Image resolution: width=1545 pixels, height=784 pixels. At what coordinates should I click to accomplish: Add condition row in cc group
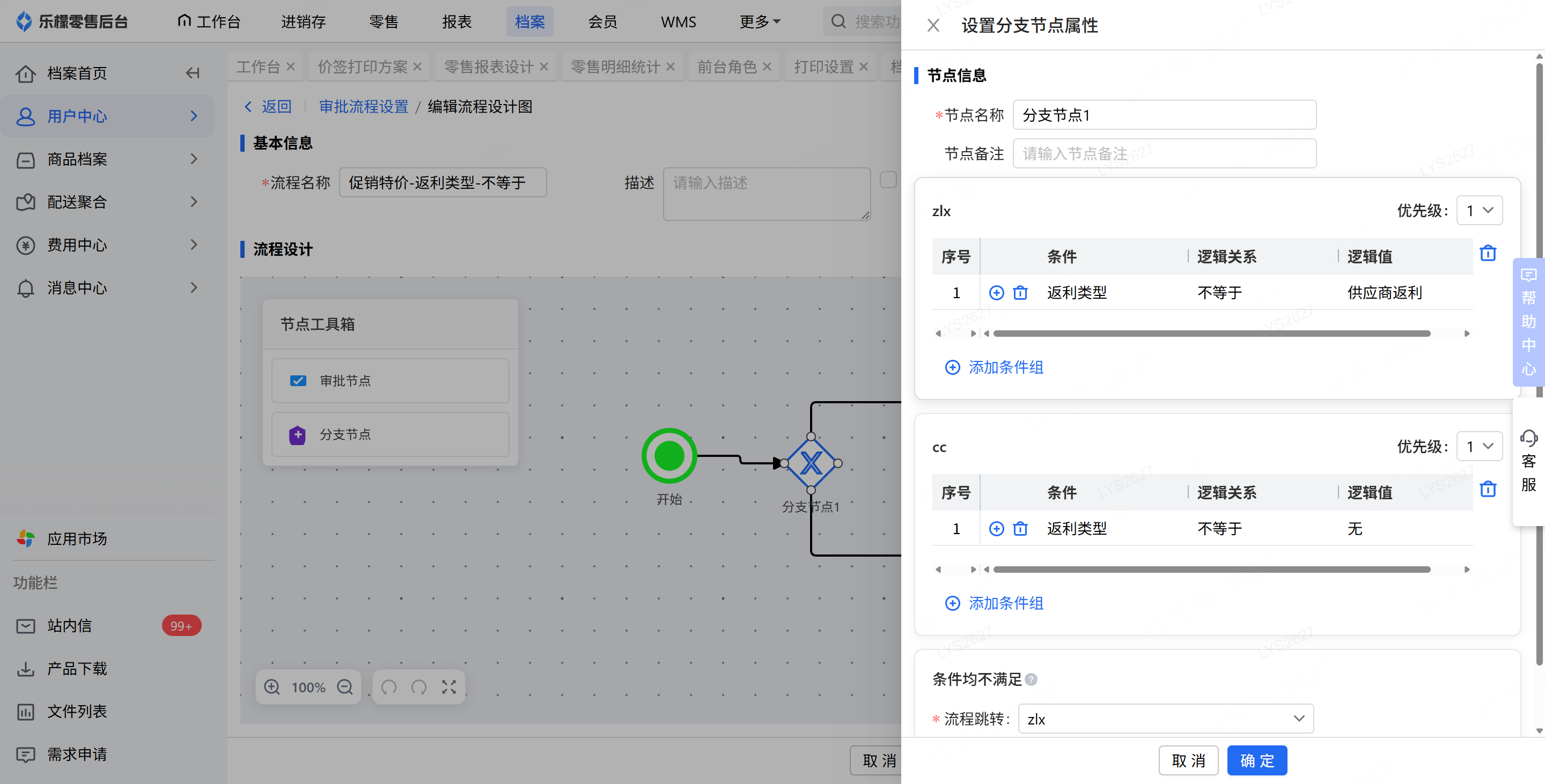(996, 529)
